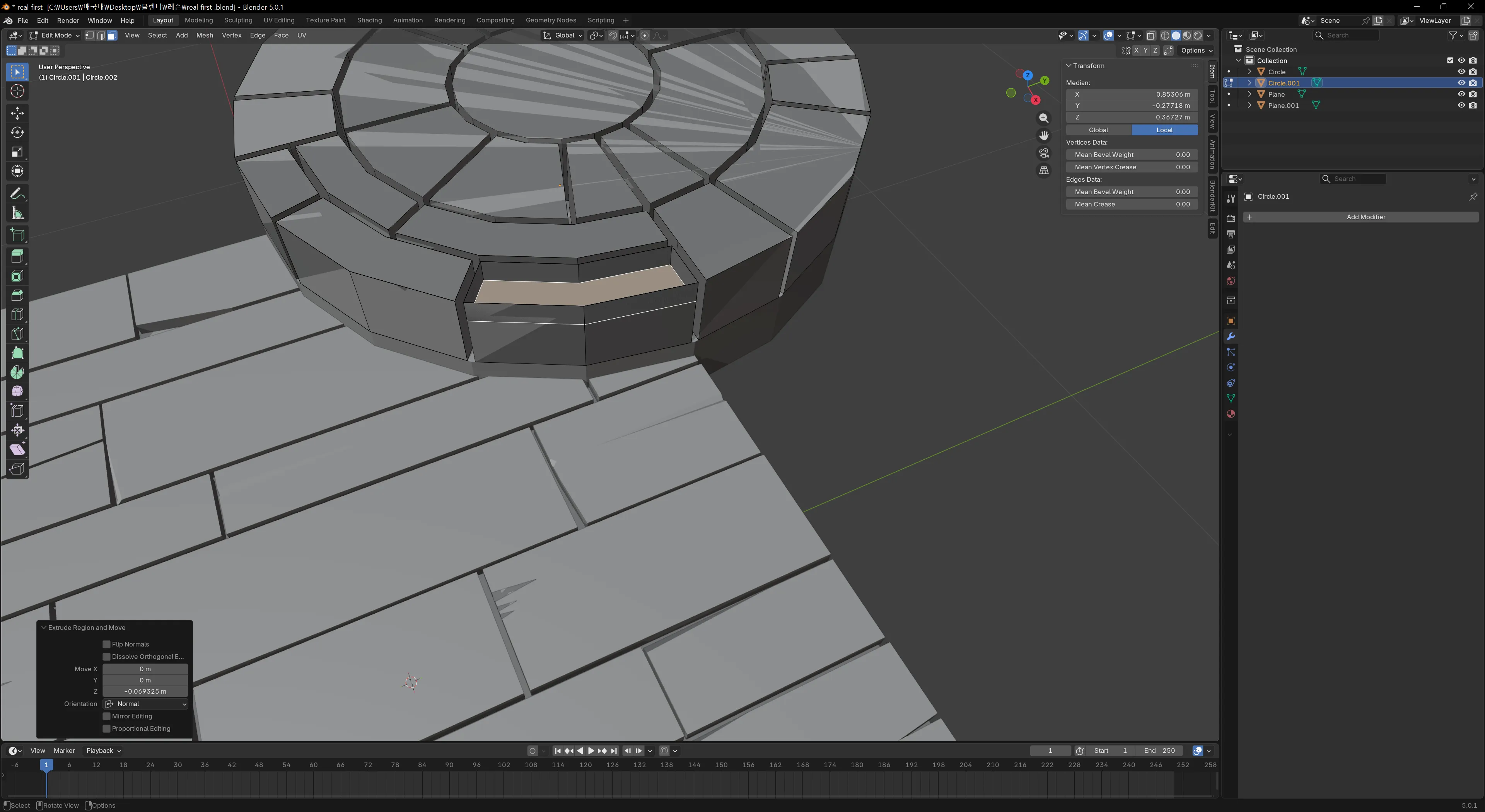This screenshot has height=812, width=1485.
Task: Click the Move Z value field
Action: pos(145,692)
